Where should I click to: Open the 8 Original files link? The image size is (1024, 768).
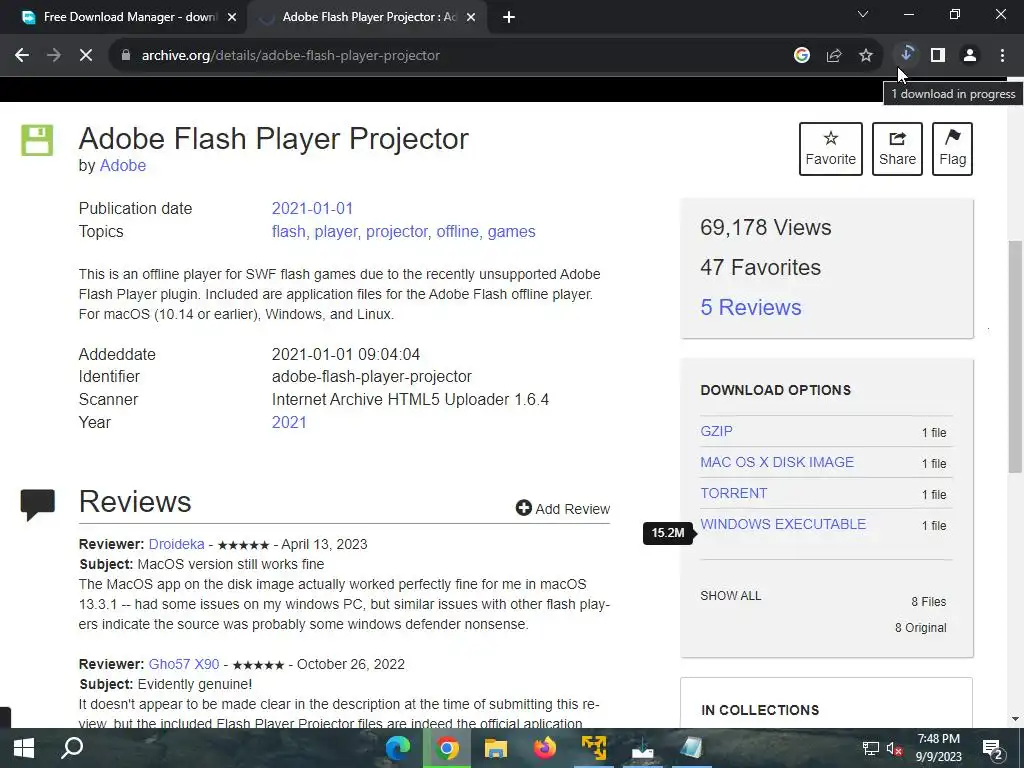point(920,628)
